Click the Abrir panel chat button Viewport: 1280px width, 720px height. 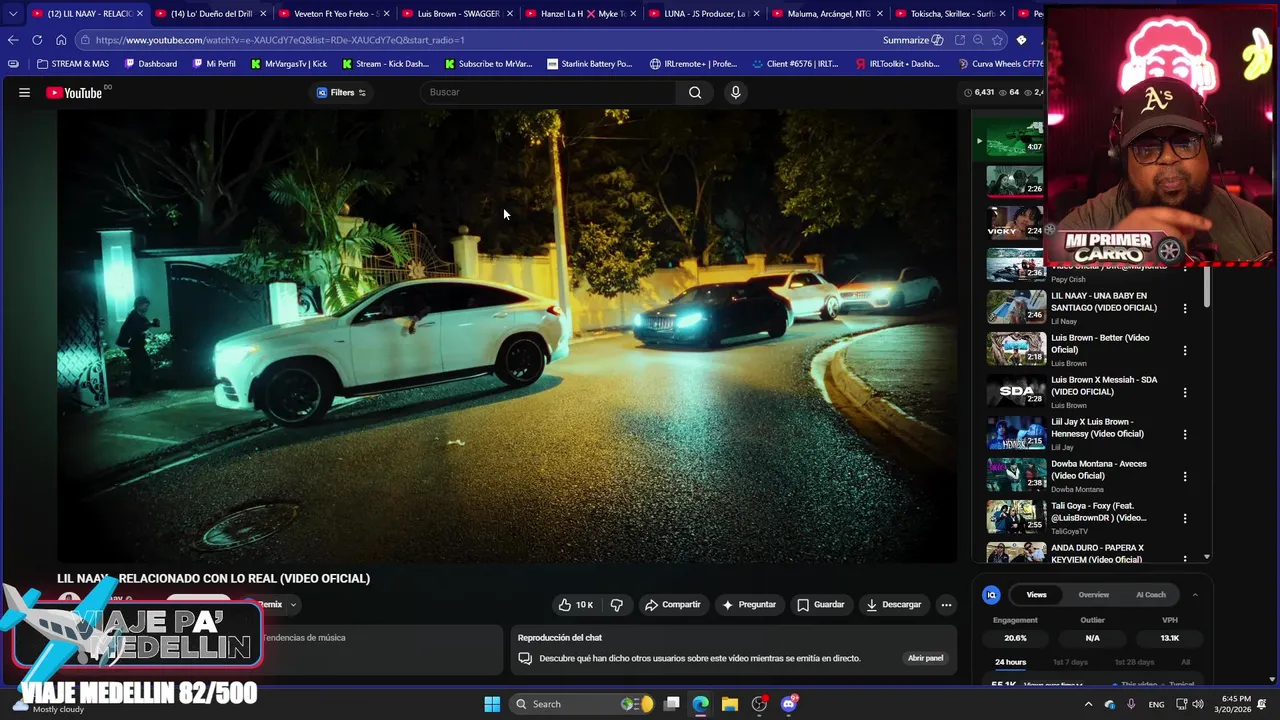pyautogui.click(x=925, y=658)
